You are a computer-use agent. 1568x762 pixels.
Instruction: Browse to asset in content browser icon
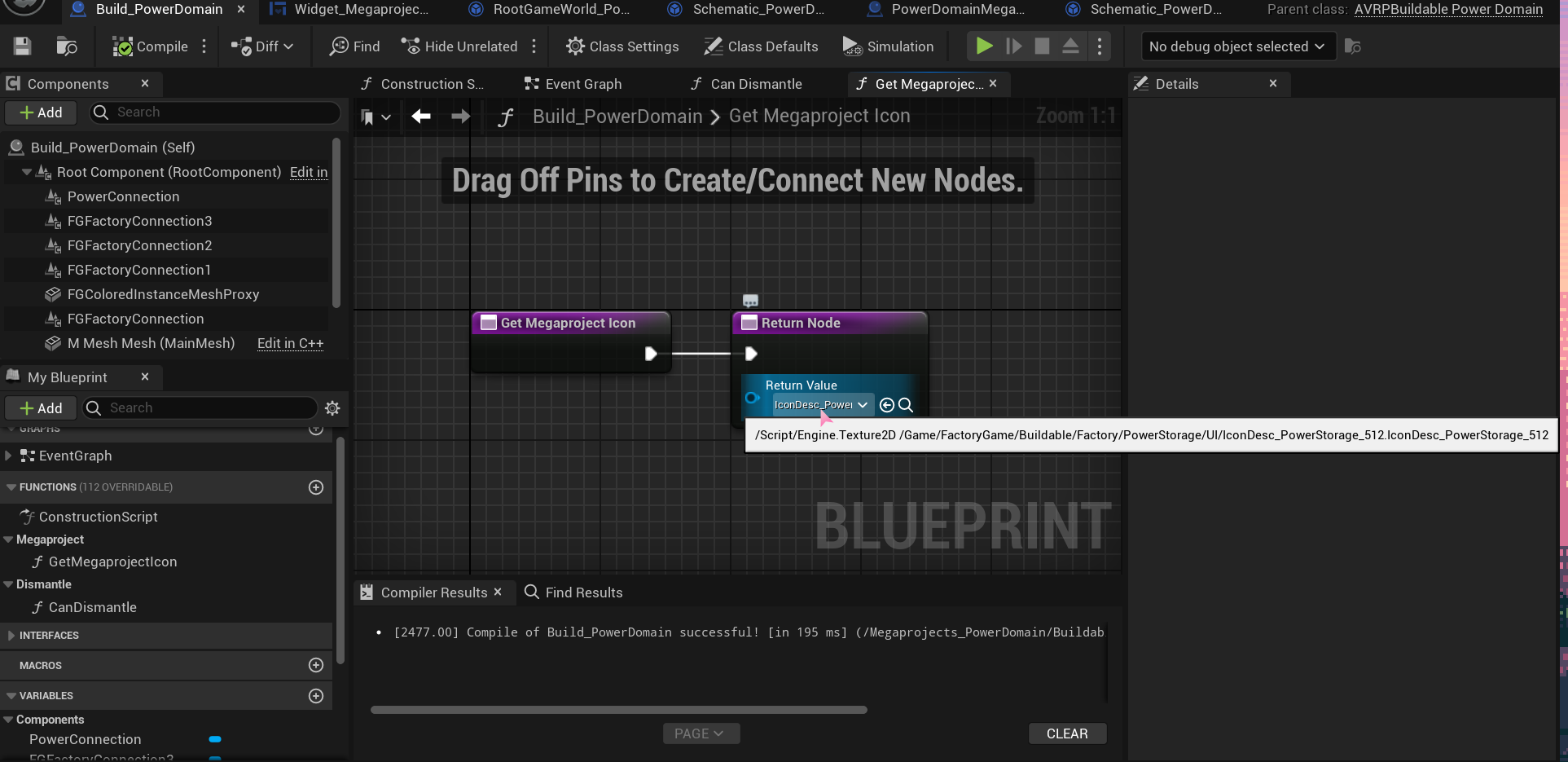coord(67,46)
